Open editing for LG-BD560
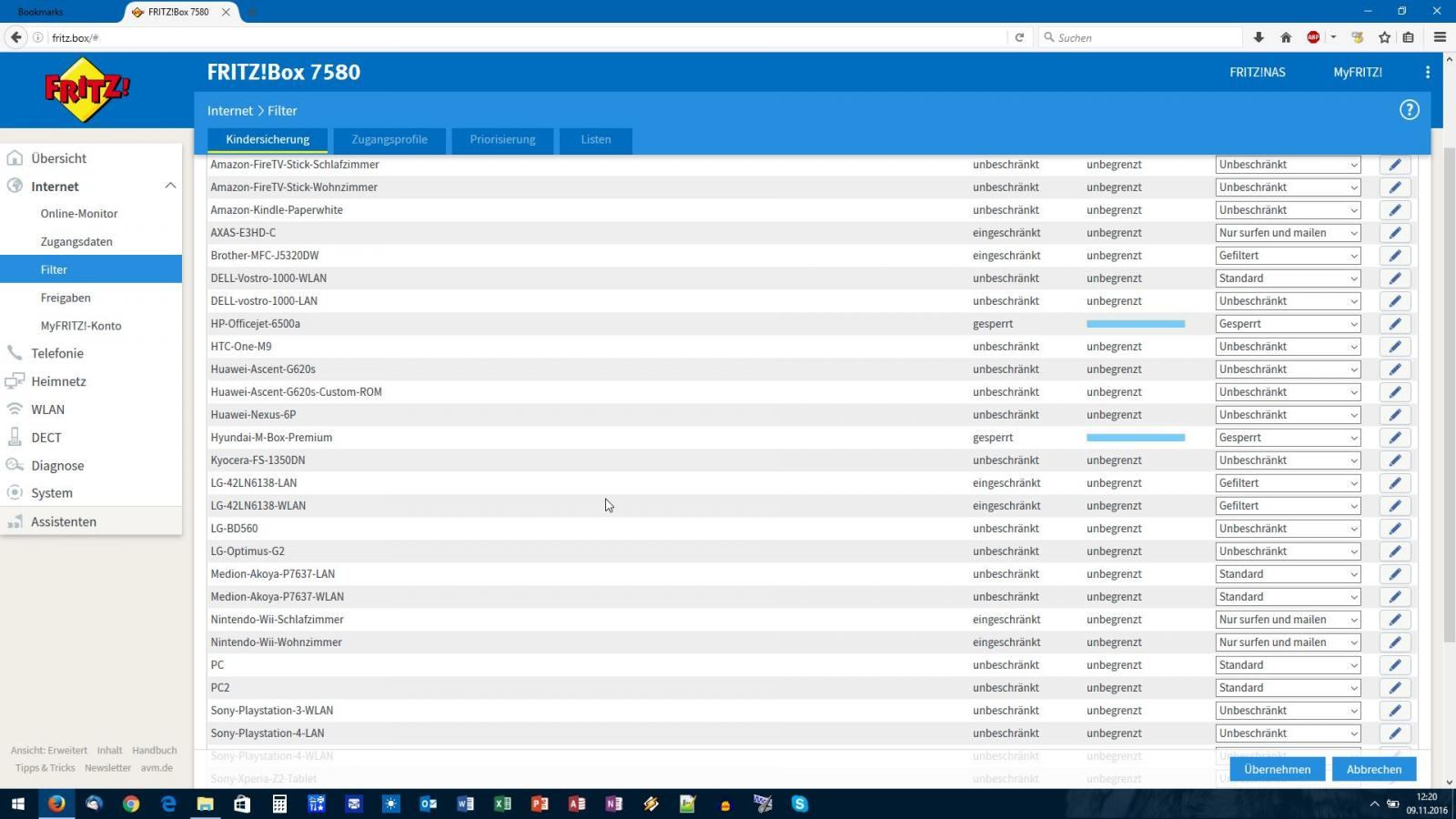Image resolution: width=1456 pixels, height=819 pixels. pyautogui.click(x=1394, y=529)
